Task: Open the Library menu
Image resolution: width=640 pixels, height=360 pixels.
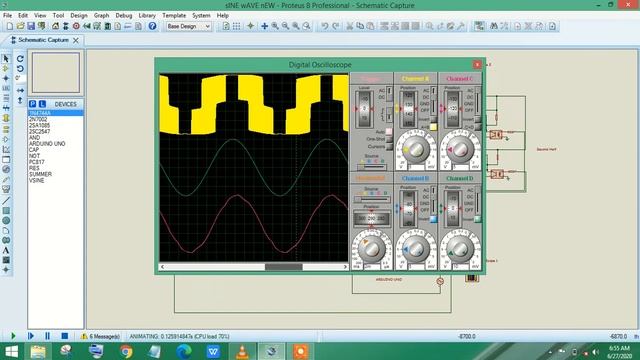Action: 147,16
